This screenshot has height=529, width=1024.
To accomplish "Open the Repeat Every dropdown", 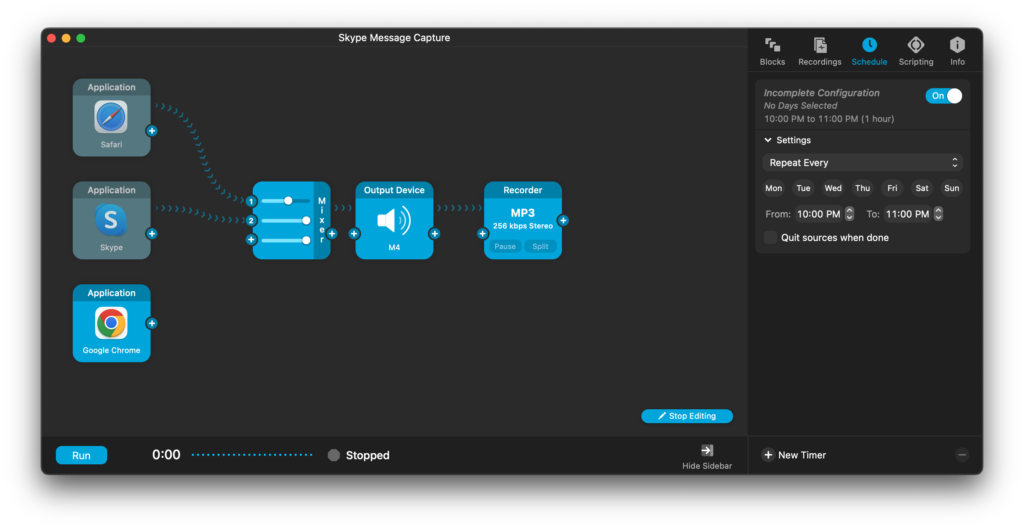I will click(x=863, y=163).
